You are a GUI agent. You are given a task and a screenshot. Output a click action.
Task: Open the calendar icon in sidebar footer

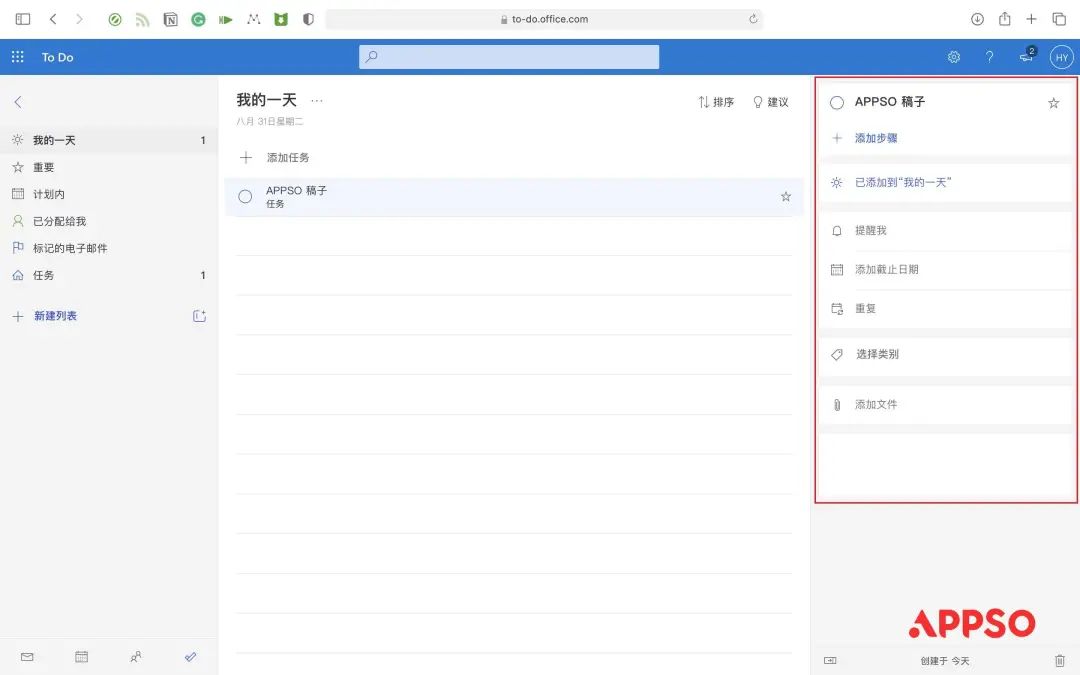pyautogui.click(x=82, y=657)
